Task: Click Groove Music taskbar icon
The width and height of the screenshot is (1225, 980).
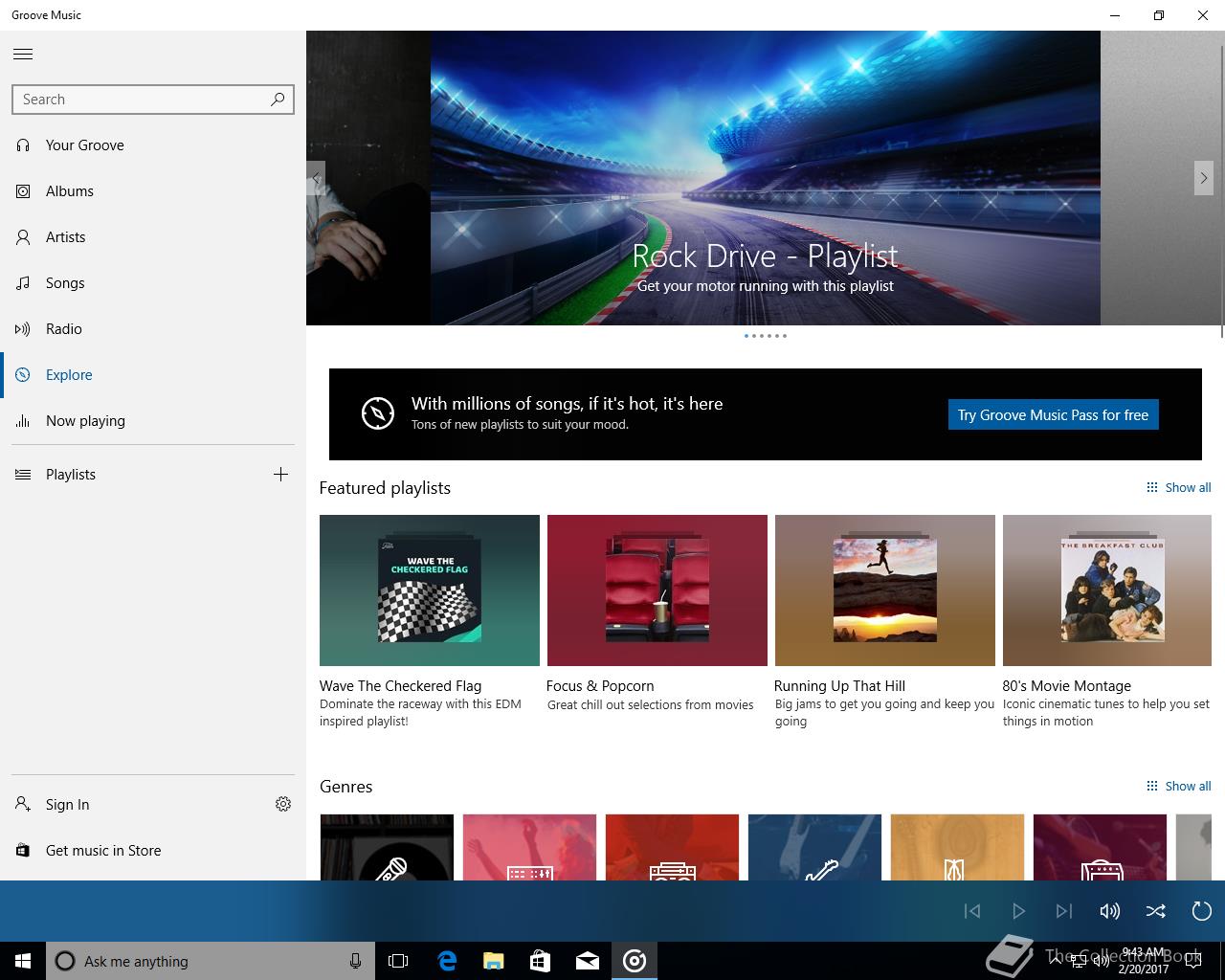Action: point(635,961)
